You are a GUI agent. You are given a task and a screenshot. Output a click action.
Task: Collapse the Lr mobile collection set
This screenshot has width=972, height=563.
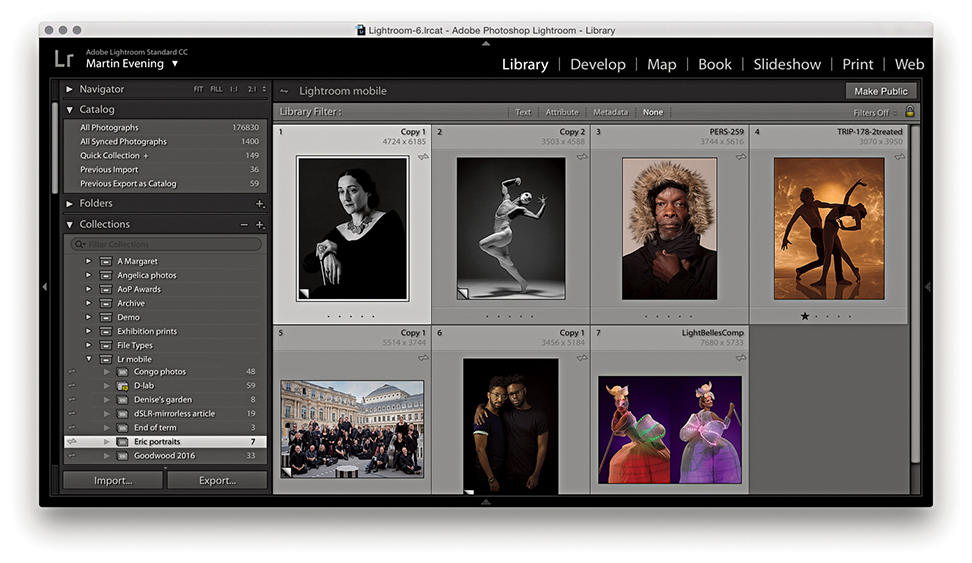pos(88,358)
